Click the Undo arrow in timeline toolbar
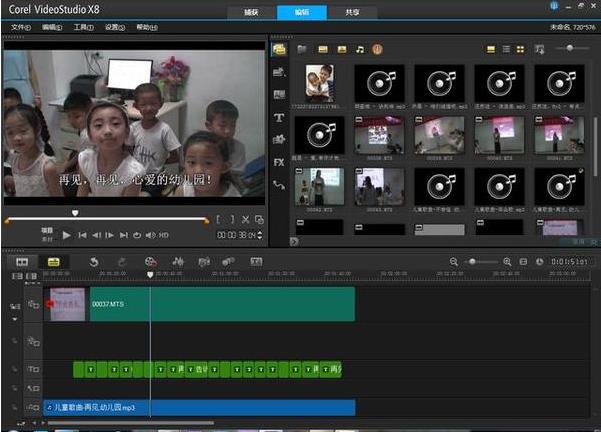601x432 pixels. [93, 261]
